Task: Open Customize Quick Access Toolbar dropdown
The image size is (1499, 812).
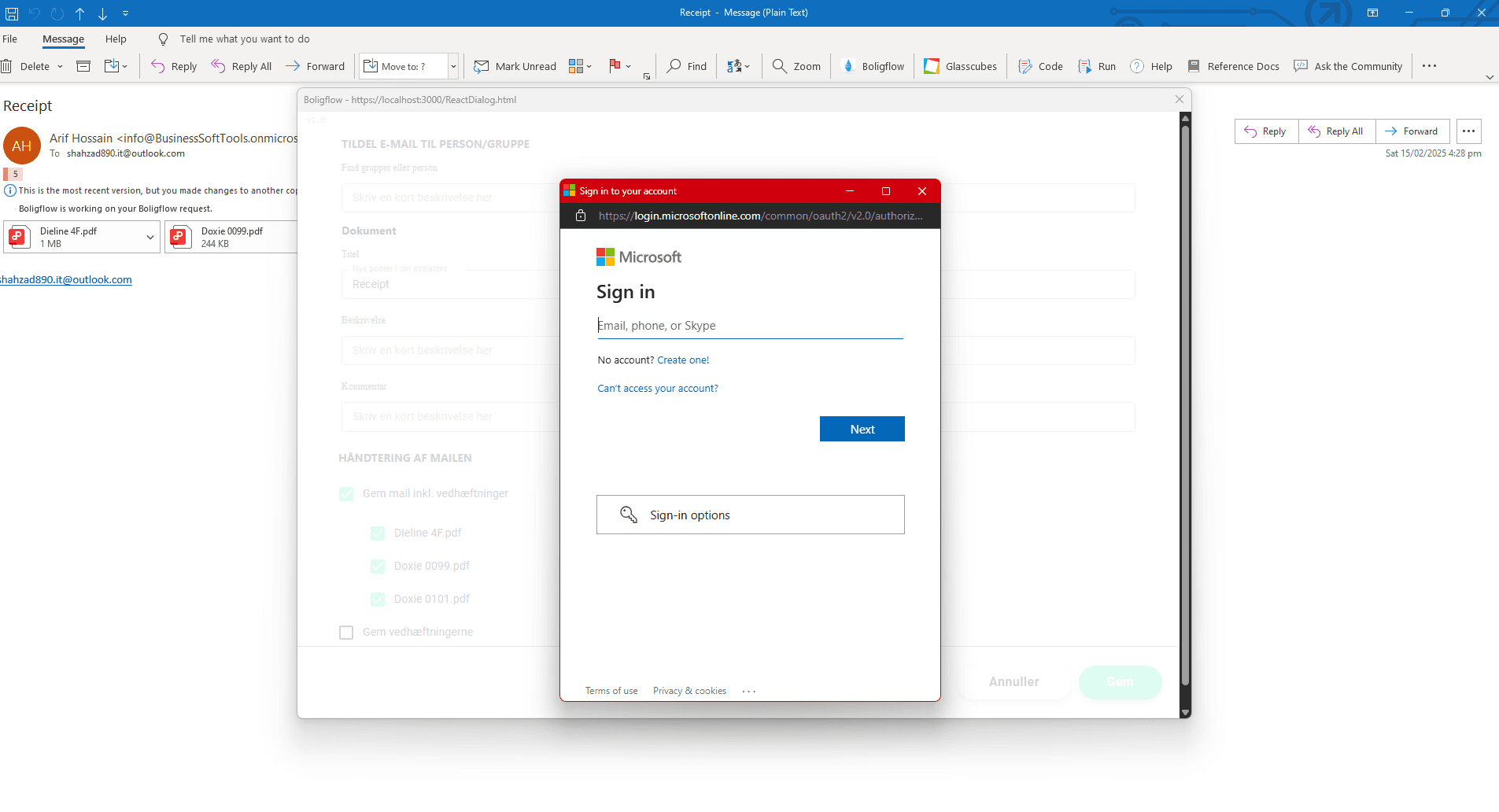Action: pyautogui.click(x=126, y=13)
